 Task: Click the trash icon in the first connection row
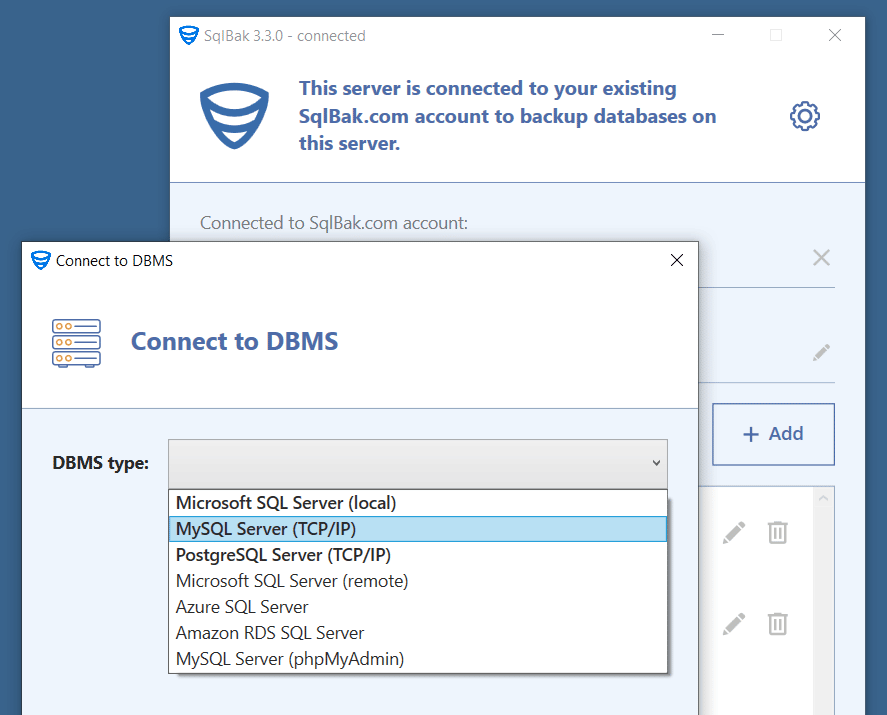[x=777, y=533]
